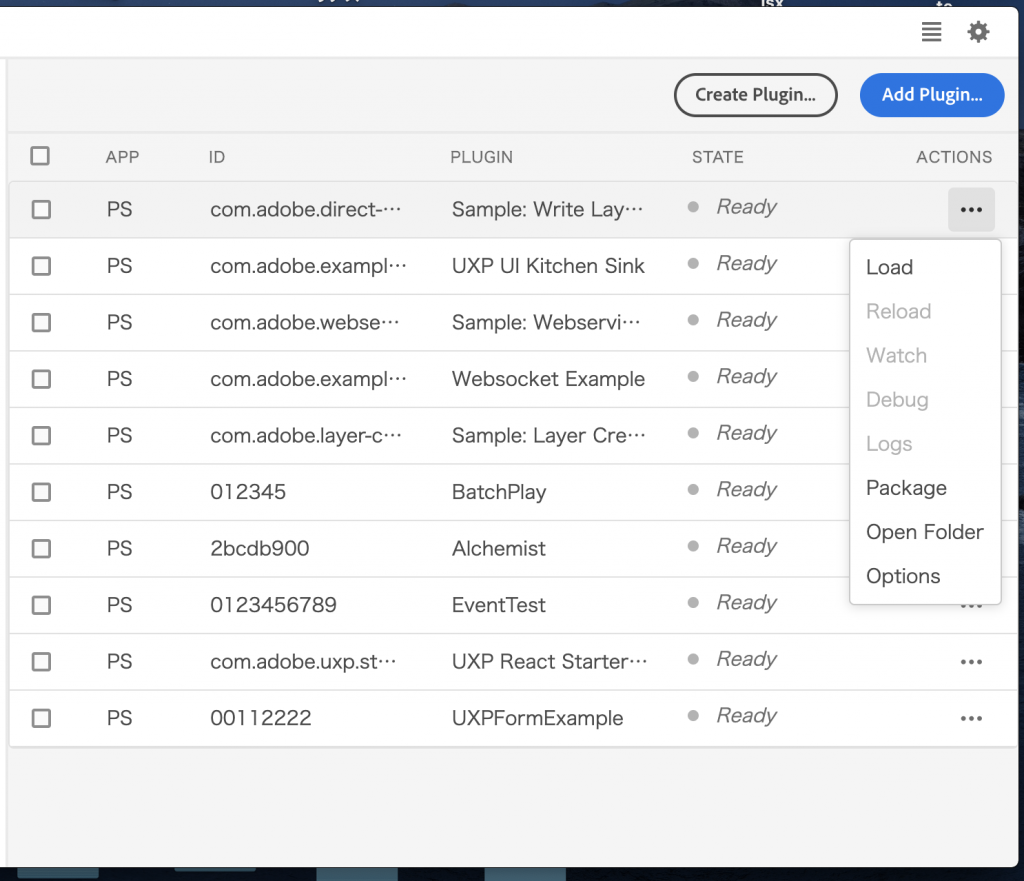Select the Alchemist plugin checkbox
Viewport: 1024px width, 881px height.
[41, 549]
